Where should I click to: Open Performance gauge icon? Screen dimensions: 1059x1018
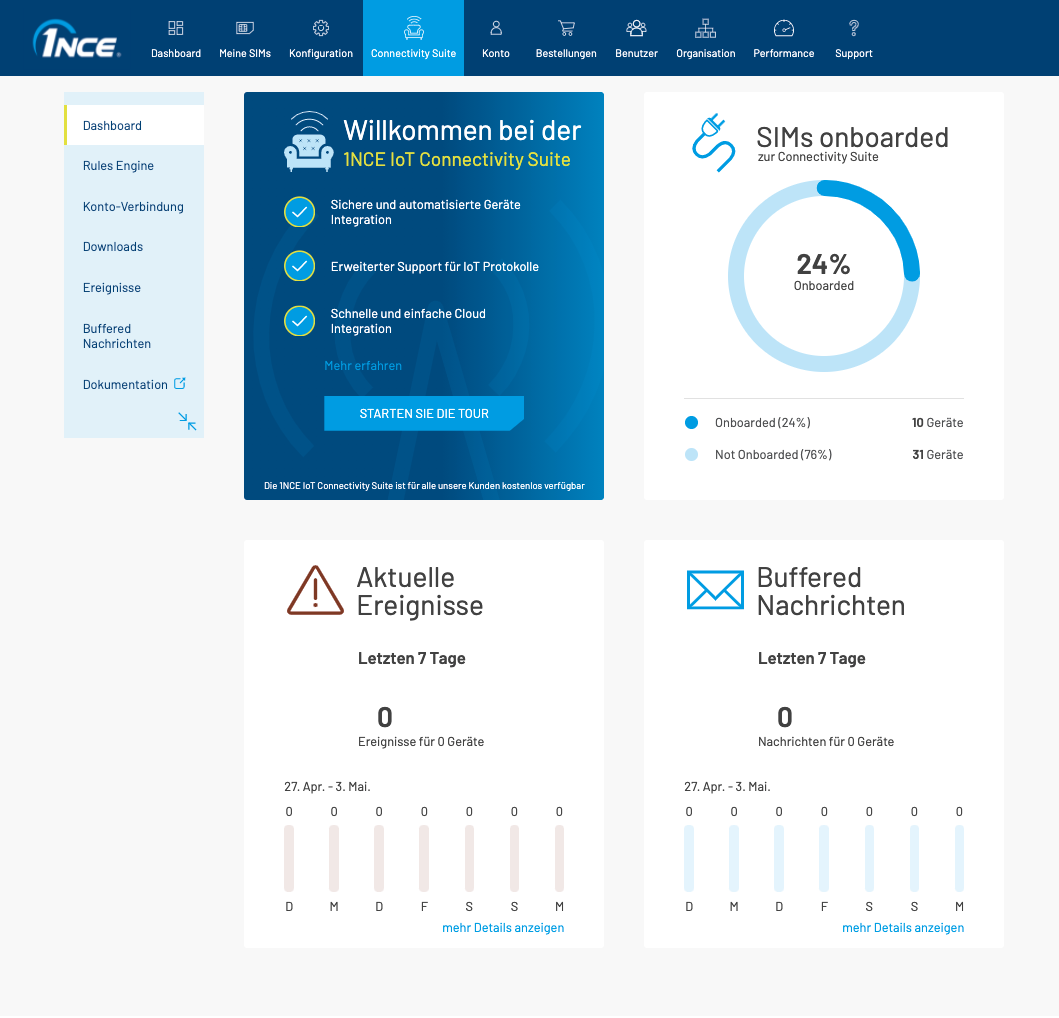783,28
